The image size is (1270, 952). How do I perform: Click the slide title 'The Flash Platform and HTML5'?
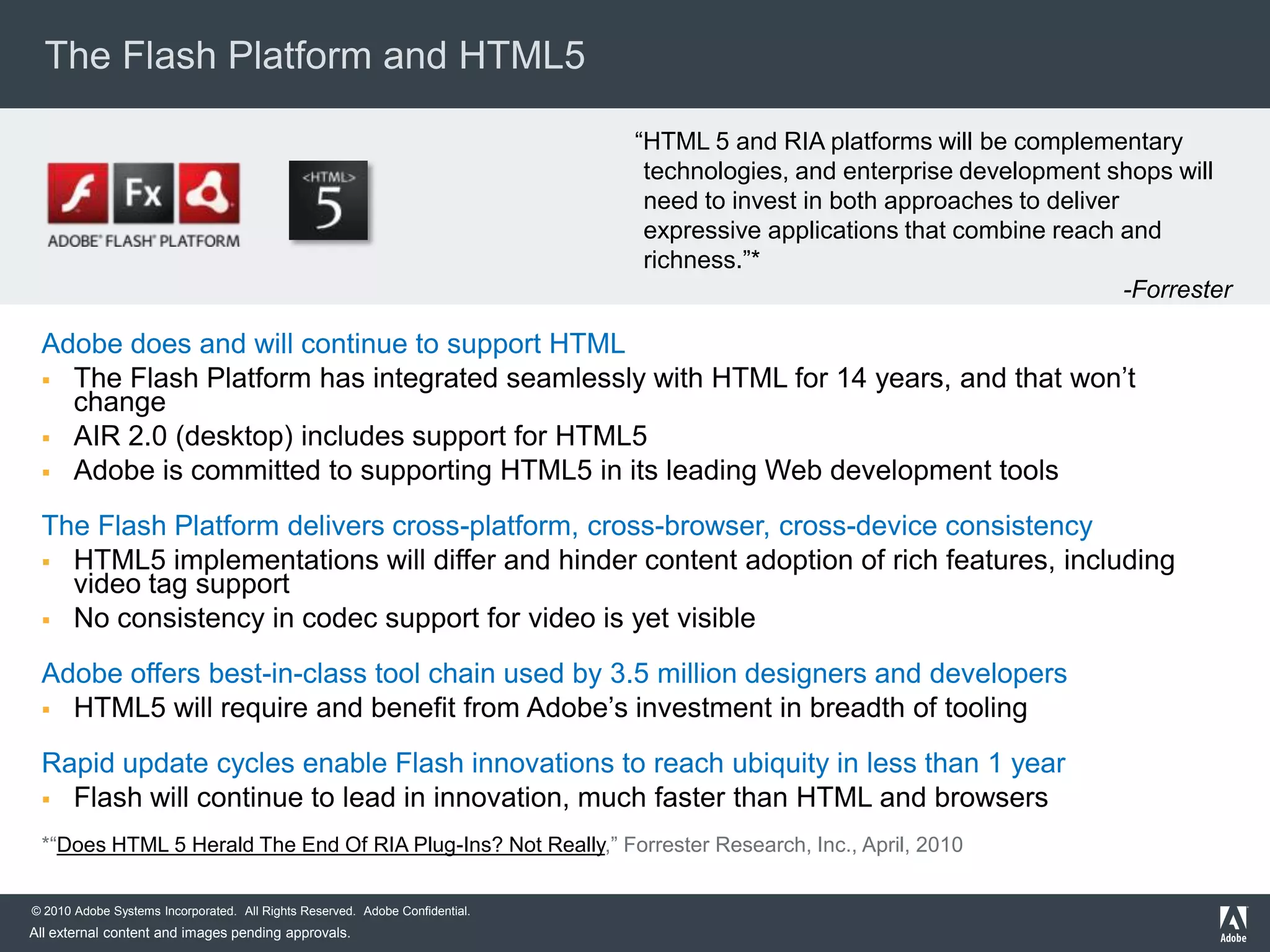pyautogui.click(x=315, y=55)
